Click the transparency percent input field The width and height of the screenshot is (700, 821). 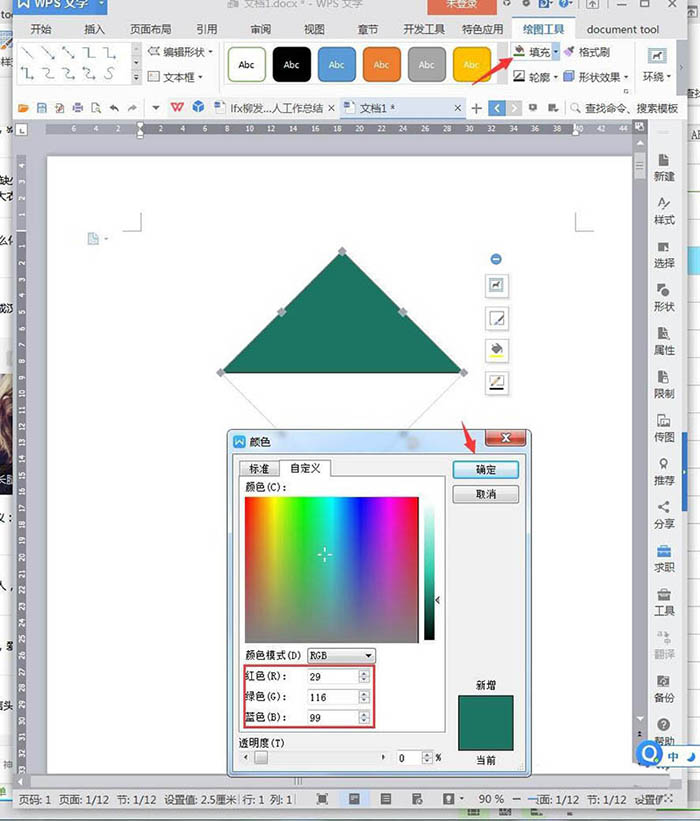point(408,758)
